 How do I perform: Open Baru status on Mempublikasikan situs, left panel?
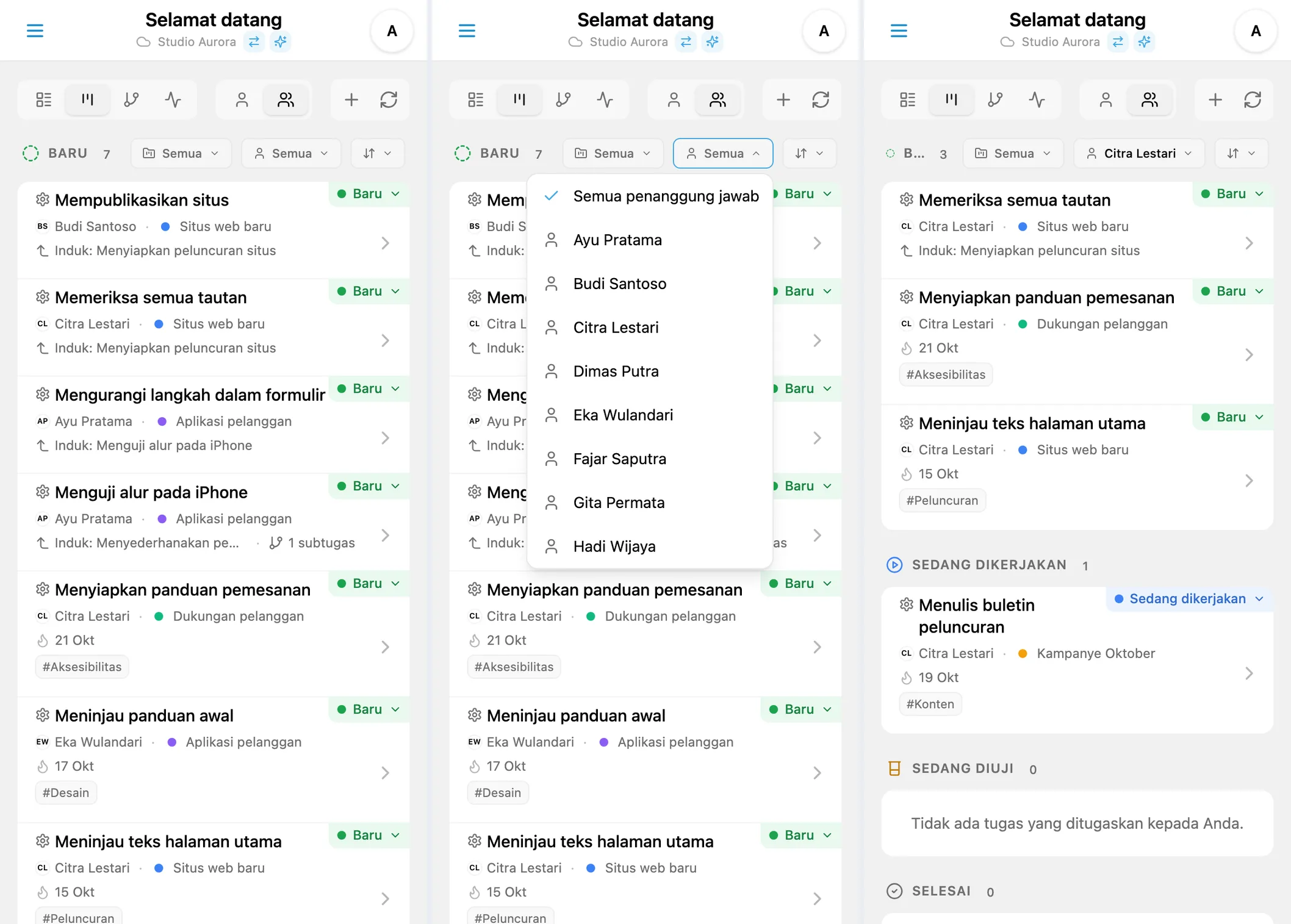coord(369,194)
